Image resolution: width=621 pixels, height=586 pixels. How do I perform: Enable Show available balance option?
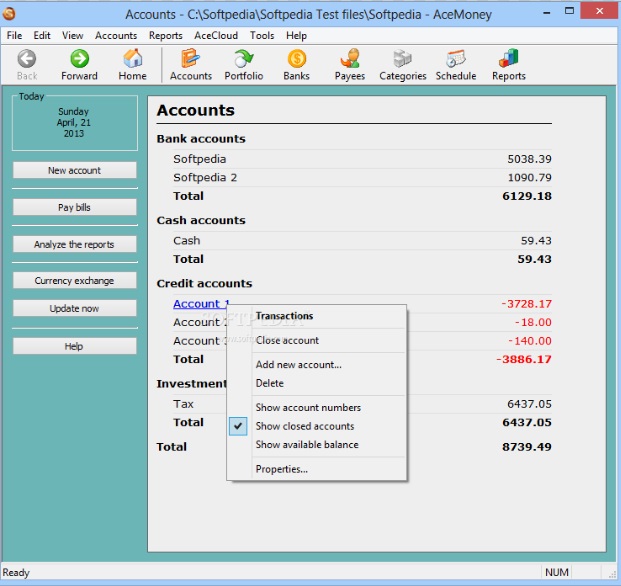(x=306, y=445)
